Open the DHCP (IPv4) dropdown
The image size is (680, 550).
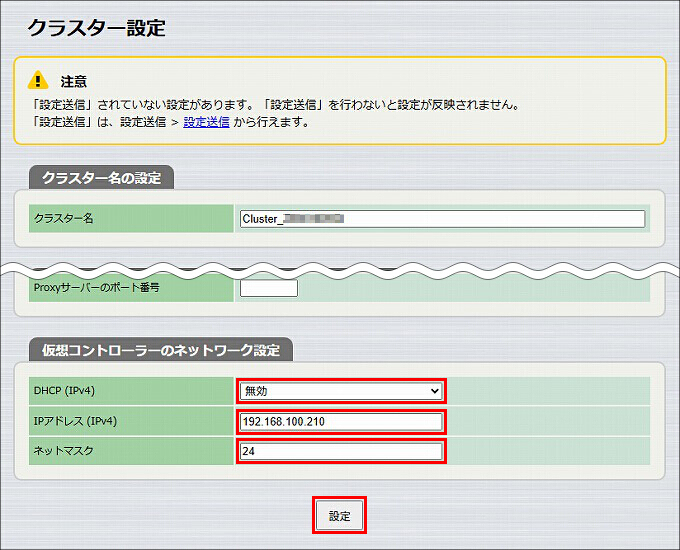tap(341, 391)
